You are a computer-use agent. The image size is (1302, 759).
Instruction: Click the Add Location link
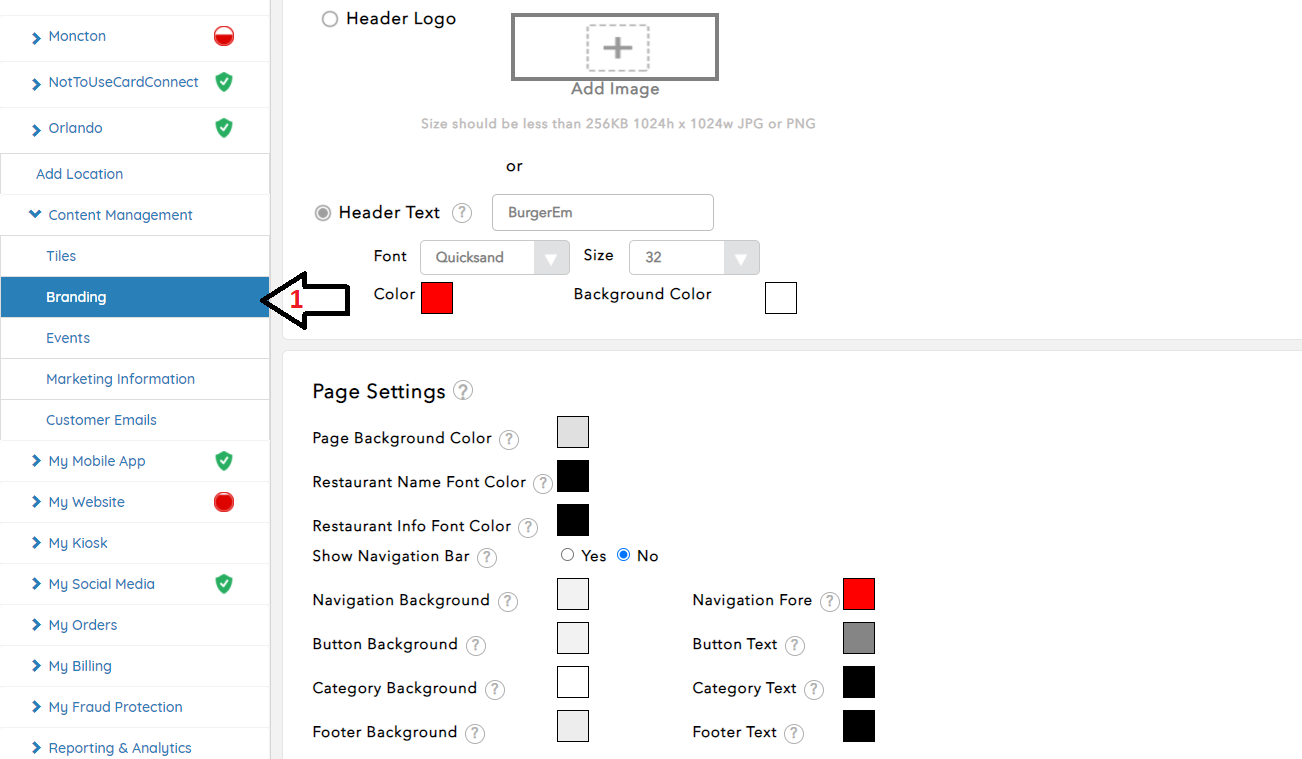tap(80, 174)
